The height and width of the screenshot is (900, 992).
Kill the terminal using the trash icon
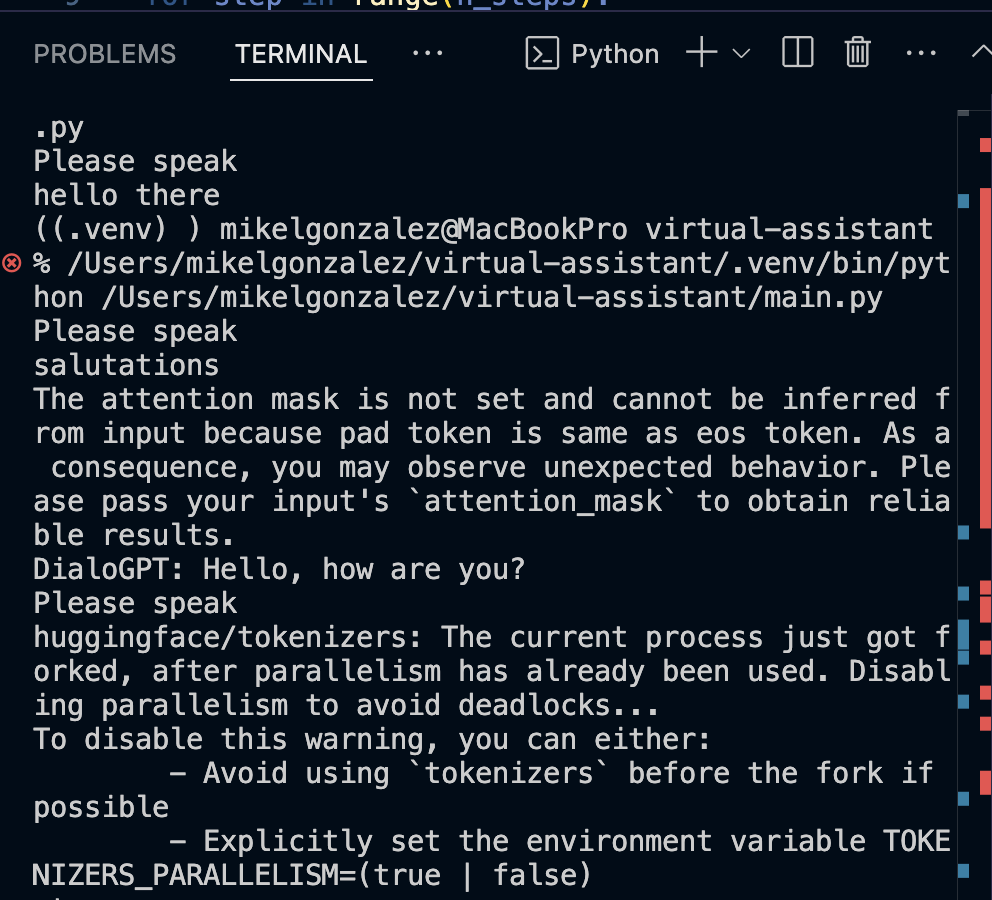(x=858, y=52)
